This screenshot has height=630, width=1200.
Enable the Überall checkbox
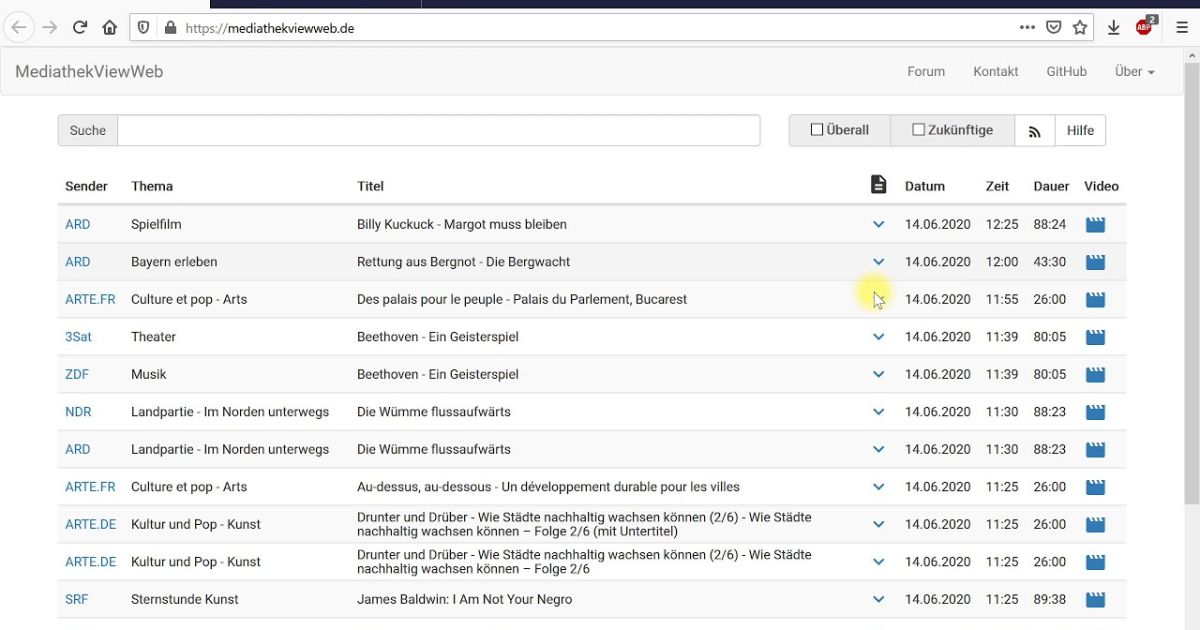coord(816,130)
